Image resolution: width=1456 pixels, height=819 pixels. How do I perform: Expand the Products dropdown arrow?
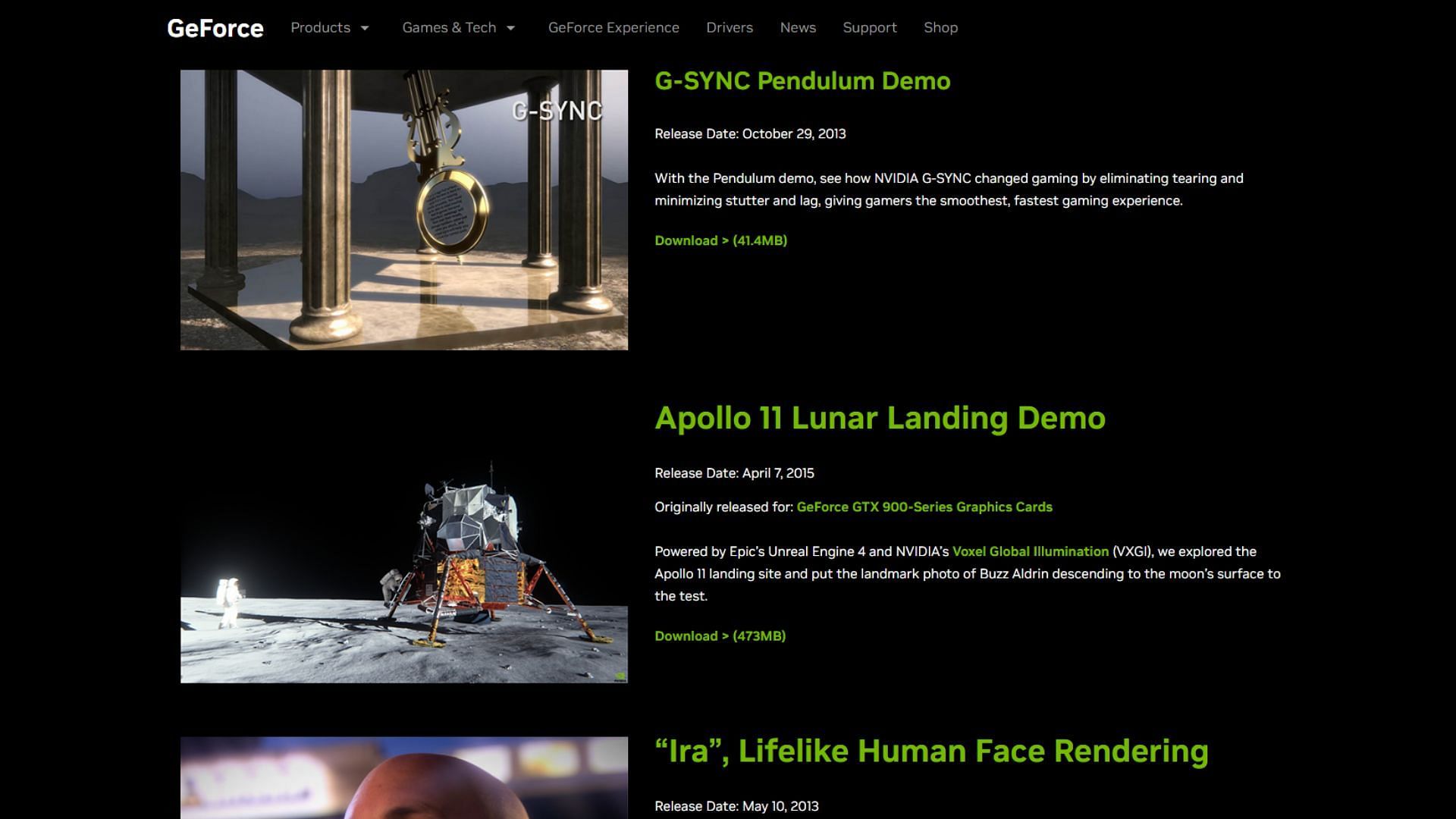(x=365, y=28)
